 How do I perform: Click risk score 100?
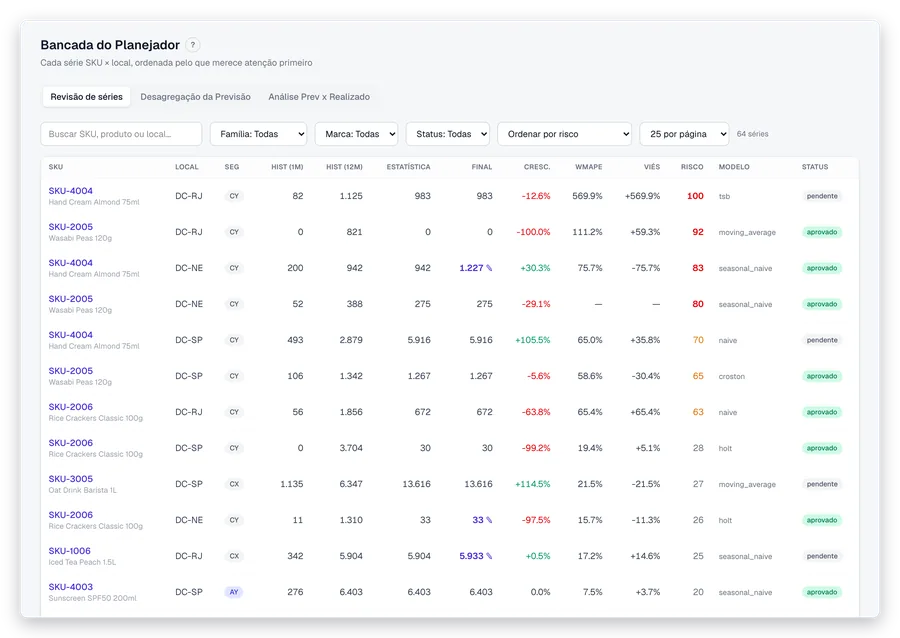coord(695,196)
